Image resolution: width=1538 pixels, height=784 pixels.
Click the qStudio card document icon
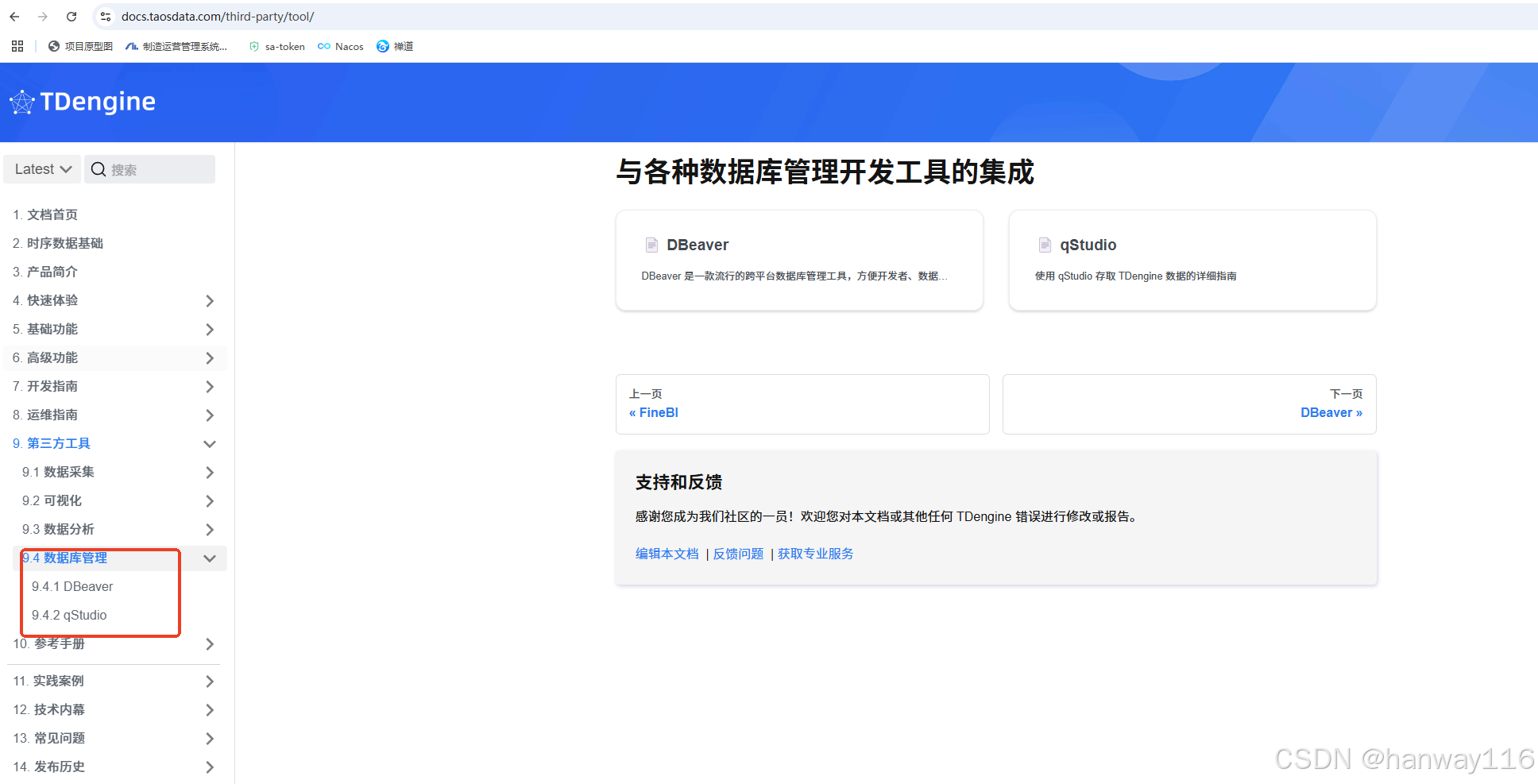(1045, 245)
